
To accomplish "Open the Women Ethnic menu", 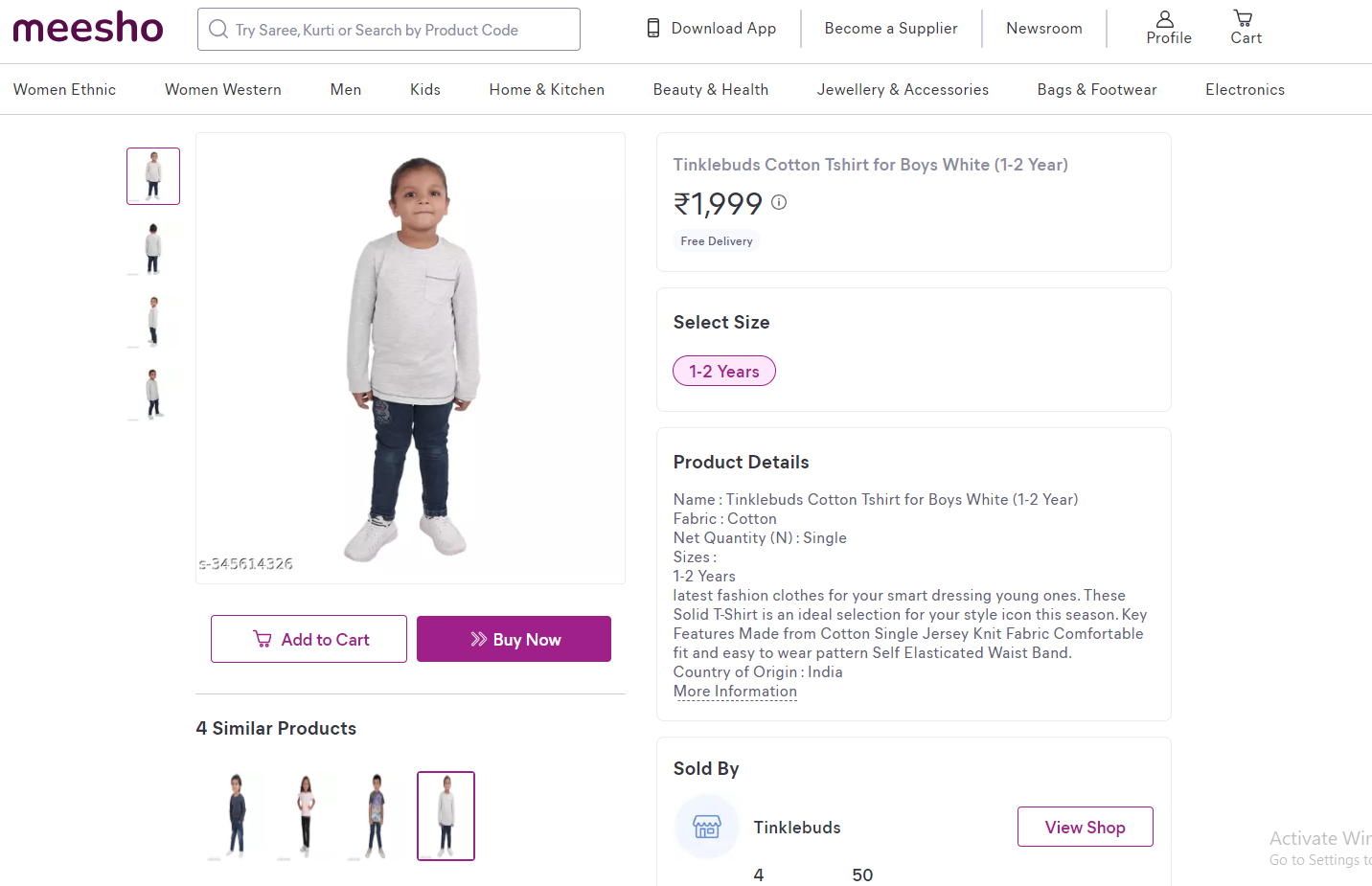I will (x=64, y=90).
